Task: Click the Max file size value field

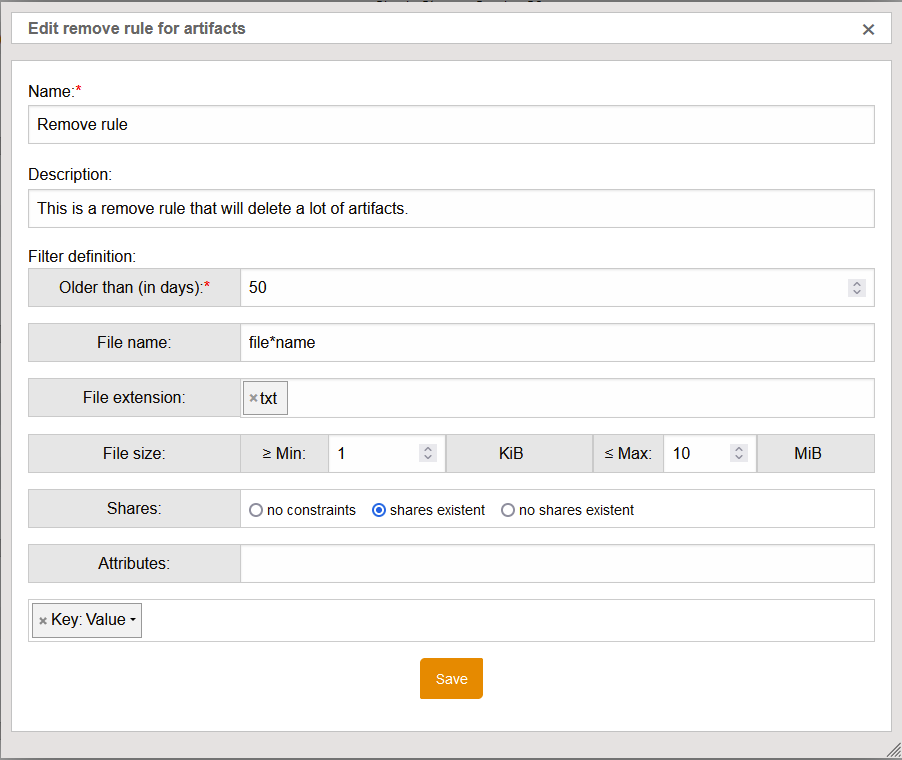Action: pyautogui.click(x=695, y=453)
